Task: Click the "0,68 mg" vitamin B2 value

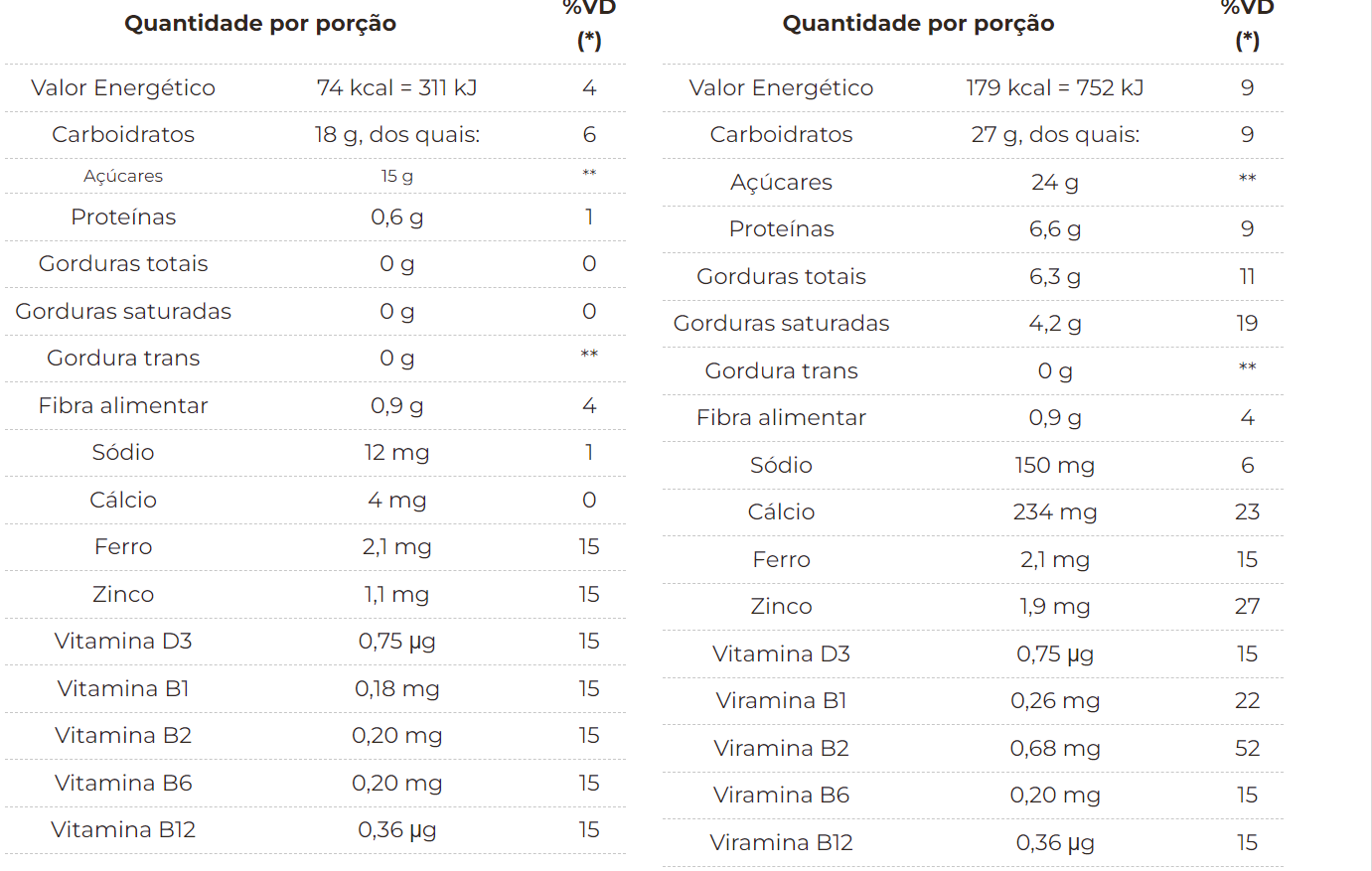Action: tap(1054, 748)
